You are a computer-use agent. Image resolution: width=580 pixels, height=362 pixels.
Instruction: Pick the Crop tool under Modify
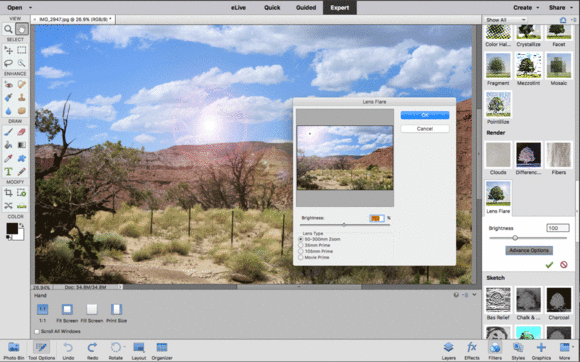8,193
